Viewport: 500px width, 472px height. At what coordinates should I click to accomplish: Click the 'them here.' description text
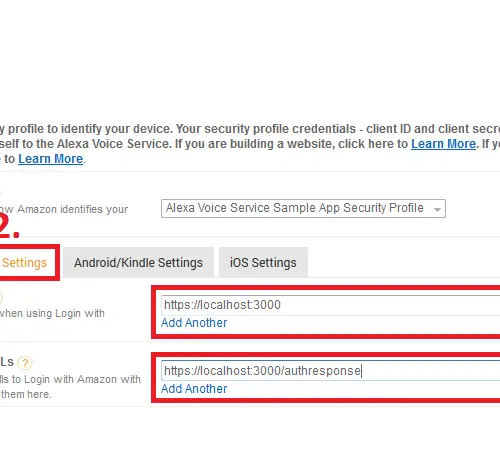click(x=26, y=394)
